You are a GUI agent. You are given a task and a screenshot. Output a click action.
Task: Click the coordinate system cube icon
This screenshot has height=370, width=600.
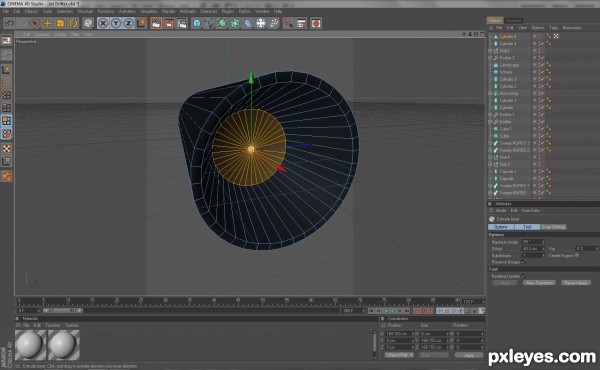(142, 23)
